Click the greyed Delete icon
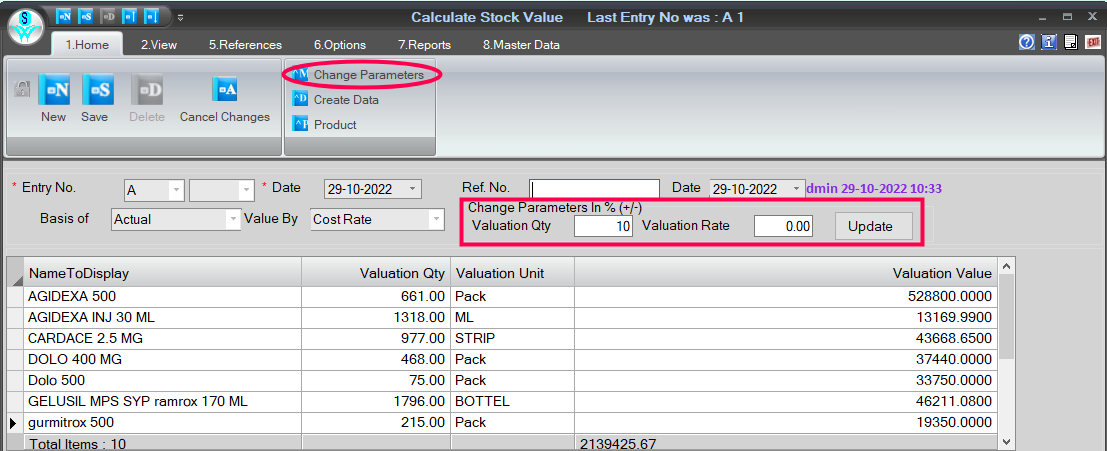This screenshot has height=451, width=1107. [x=147, y=90]
